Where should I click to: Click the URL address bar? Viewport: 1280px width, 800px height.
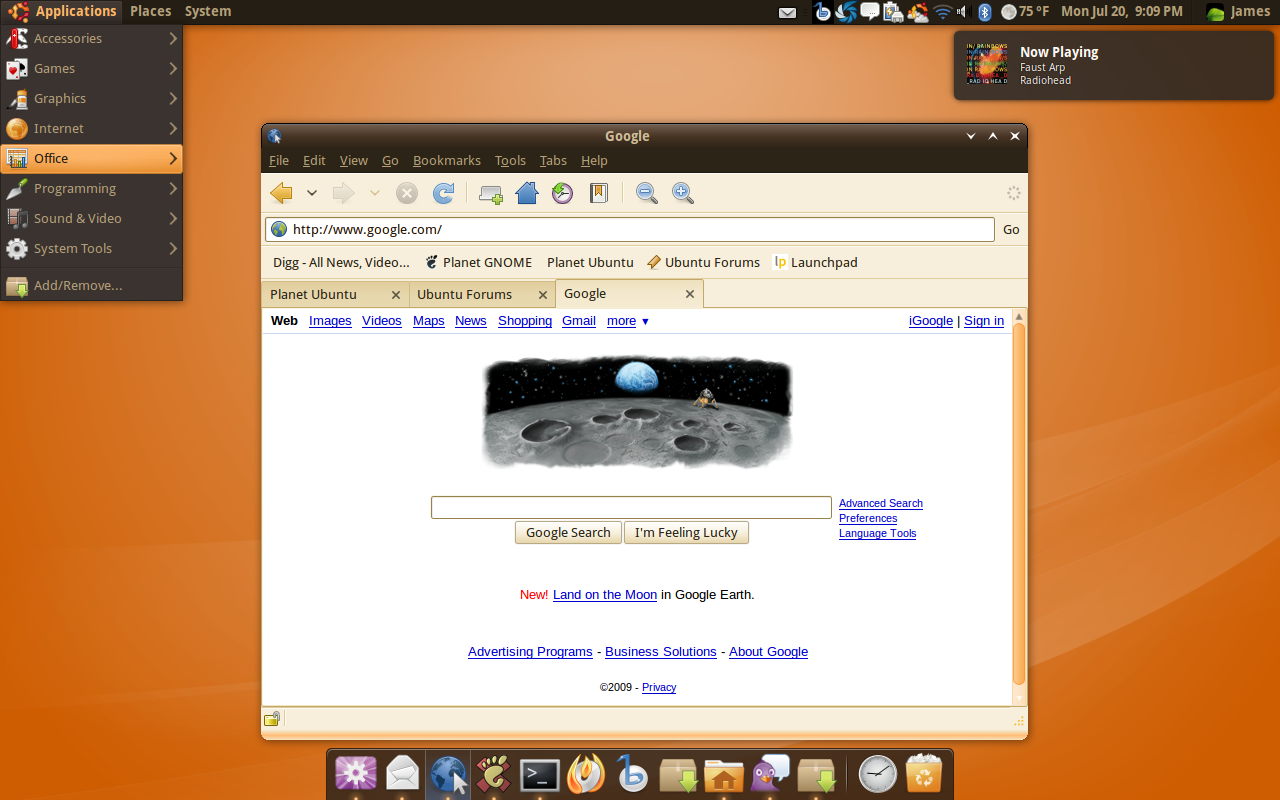pyautogui.click(x=630, y=229)
